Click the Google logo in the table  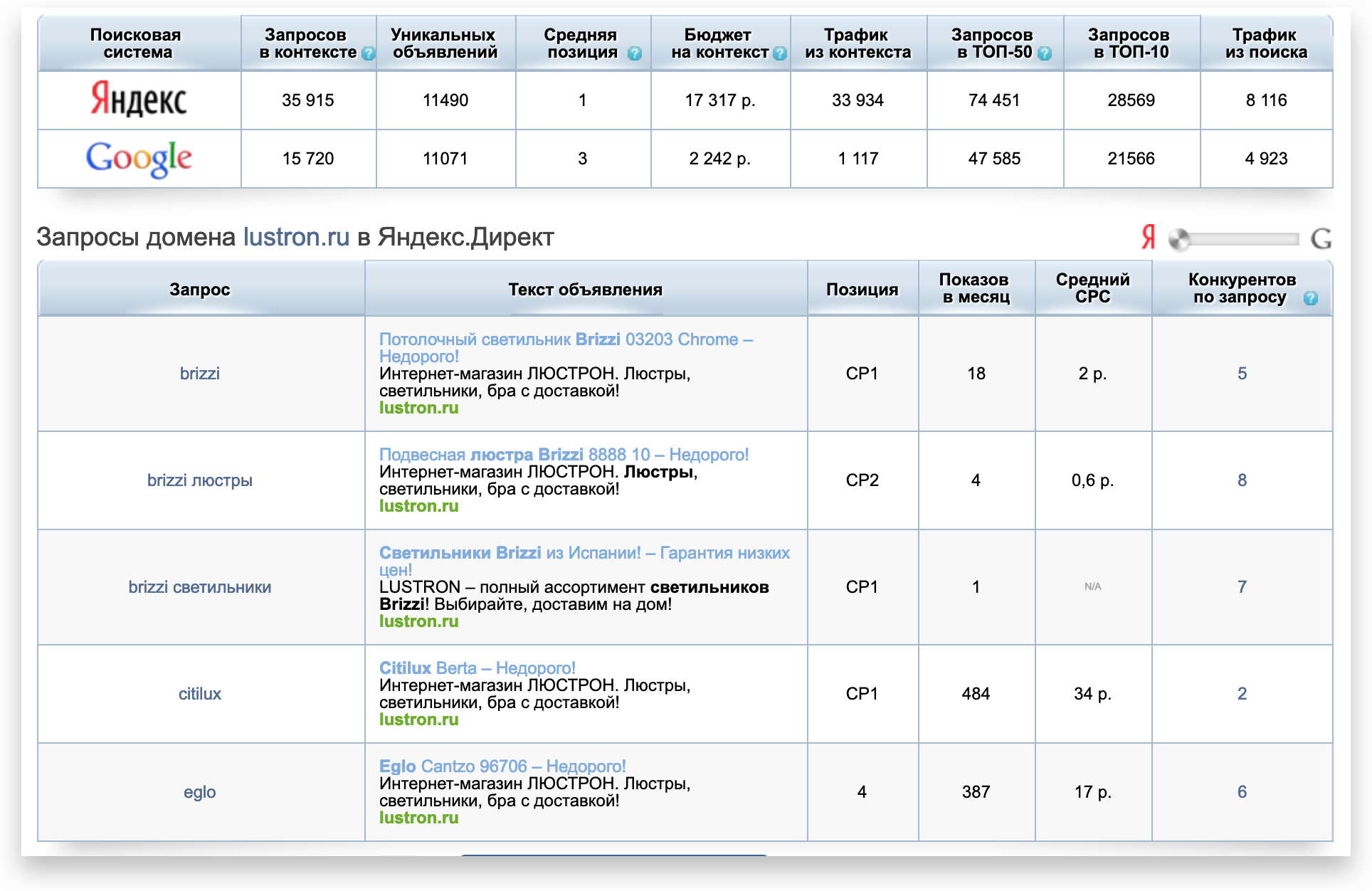coord(139,158)
